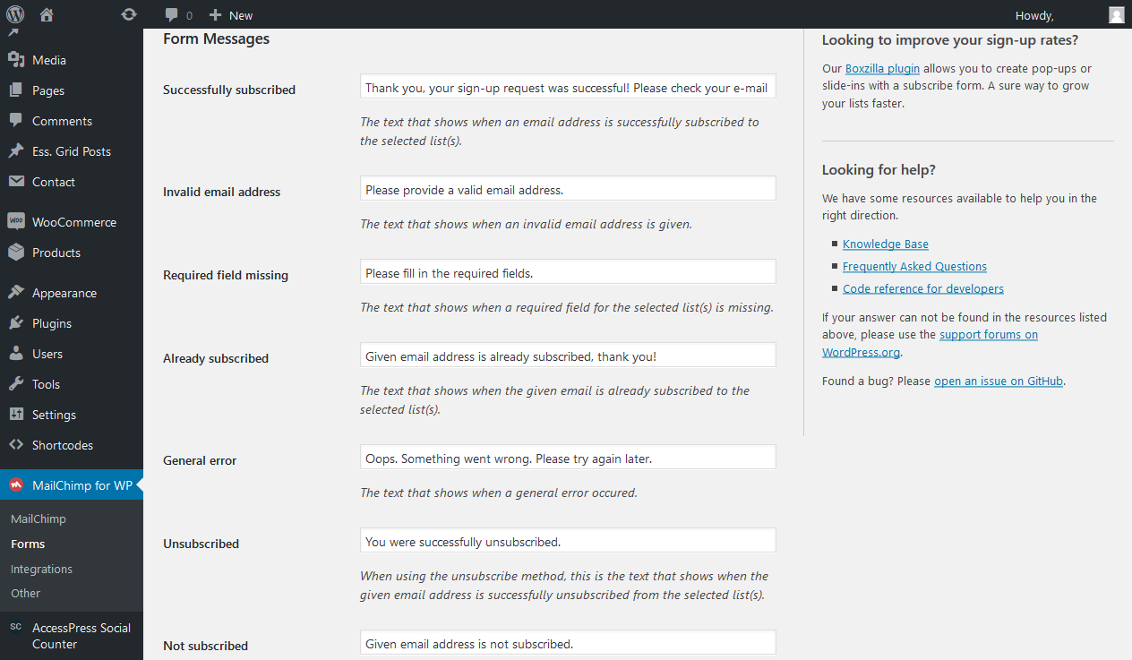This screenshot has height=660, width=1132.
Task: Click the New content button in toolbar
Action: [x=231, y=15]
